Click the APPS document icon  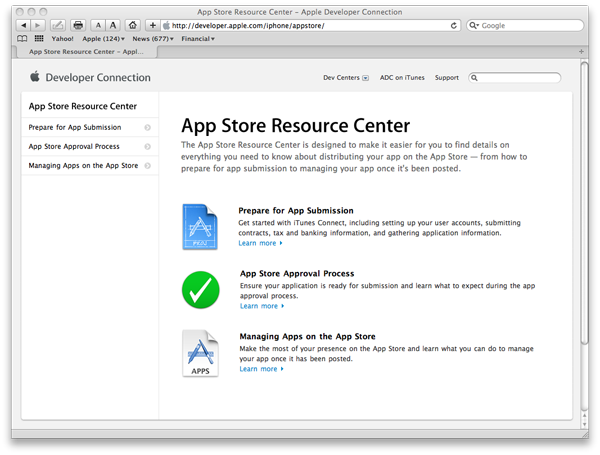(x=201, y=353)
